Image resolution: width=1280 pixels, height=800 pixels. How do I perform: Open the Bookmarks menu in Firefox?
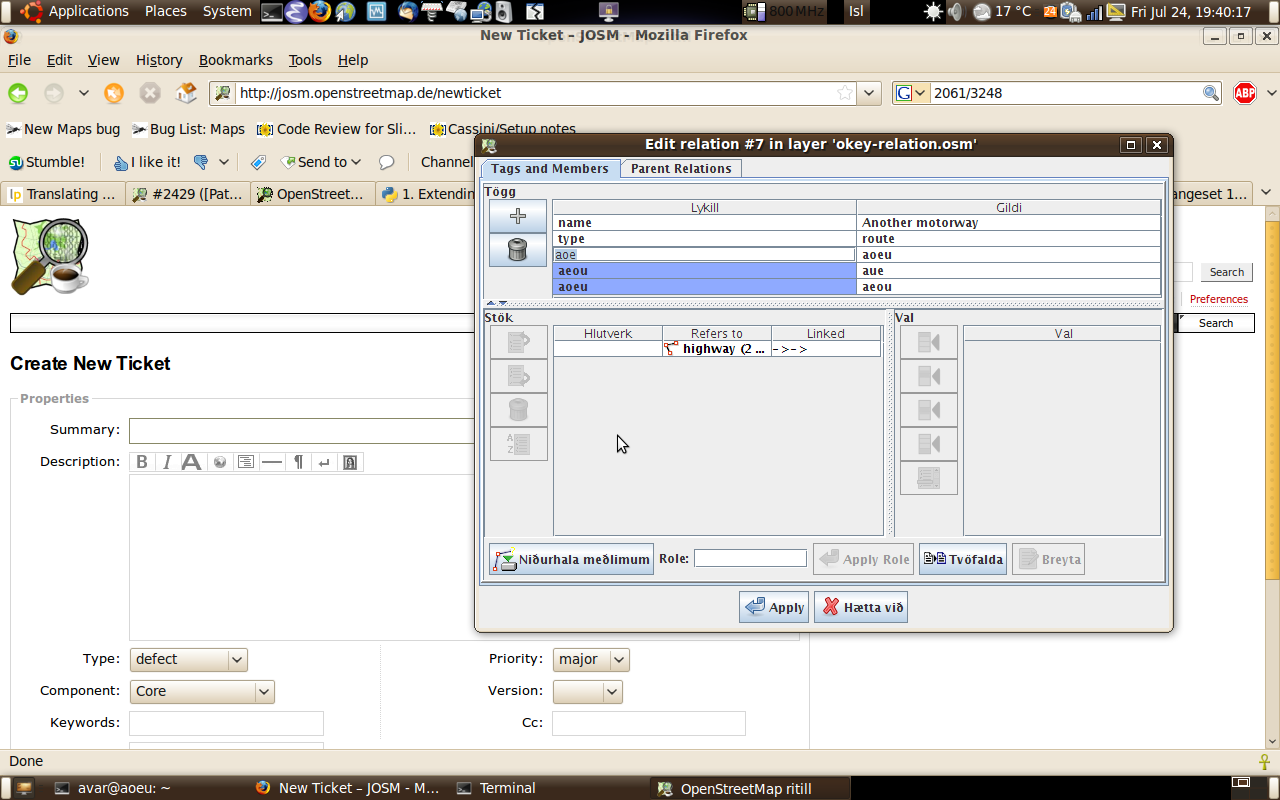tap(235, 60)
